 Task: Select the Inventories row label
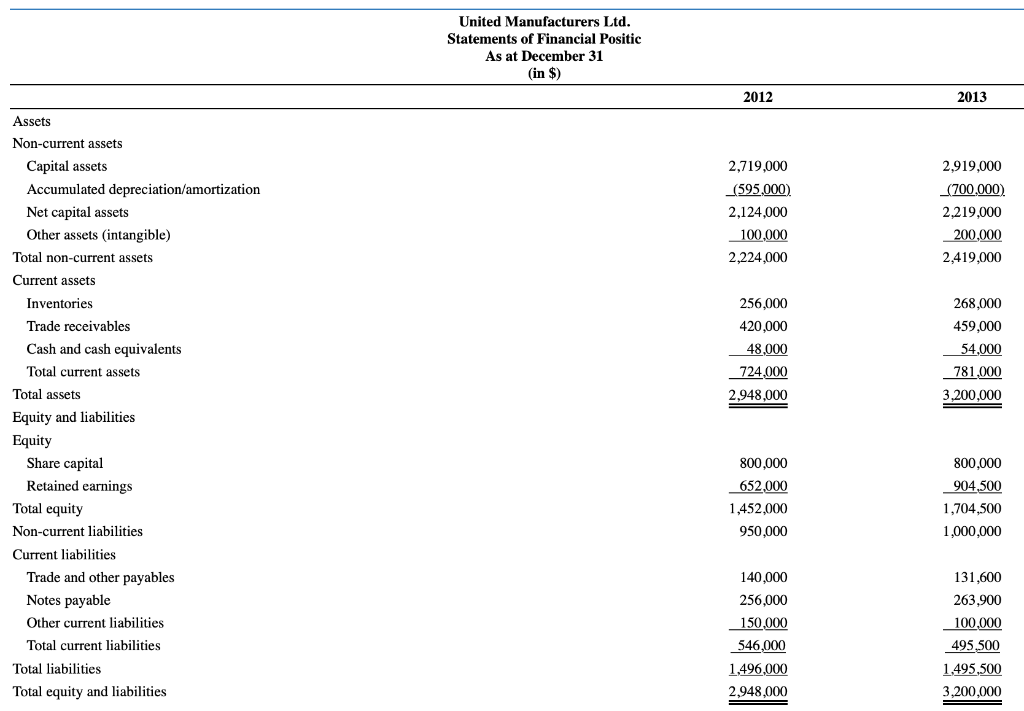(x=59, y=303)
